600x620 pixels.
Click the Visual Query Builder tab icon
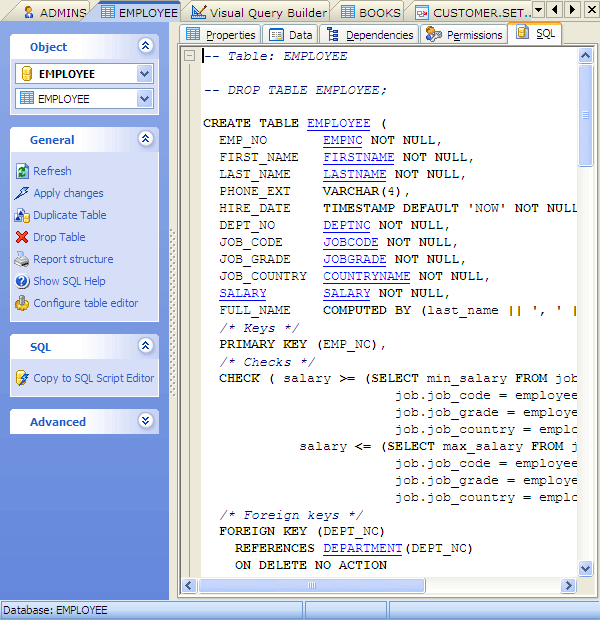click(x=199, y=12)
